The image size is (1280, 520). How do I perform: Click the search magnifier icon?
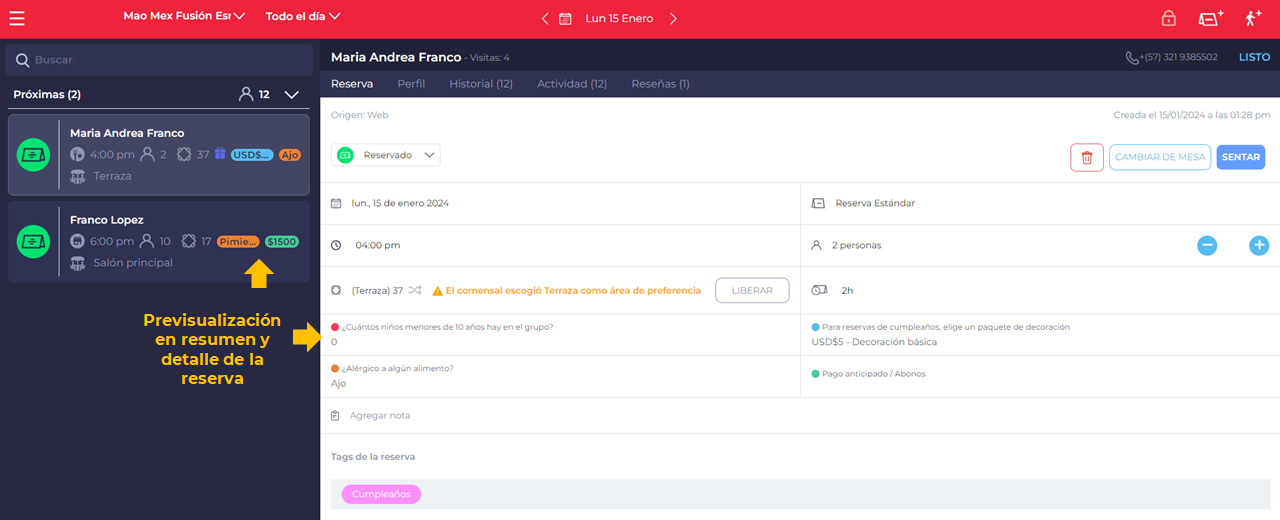click(x=22, y=60)
